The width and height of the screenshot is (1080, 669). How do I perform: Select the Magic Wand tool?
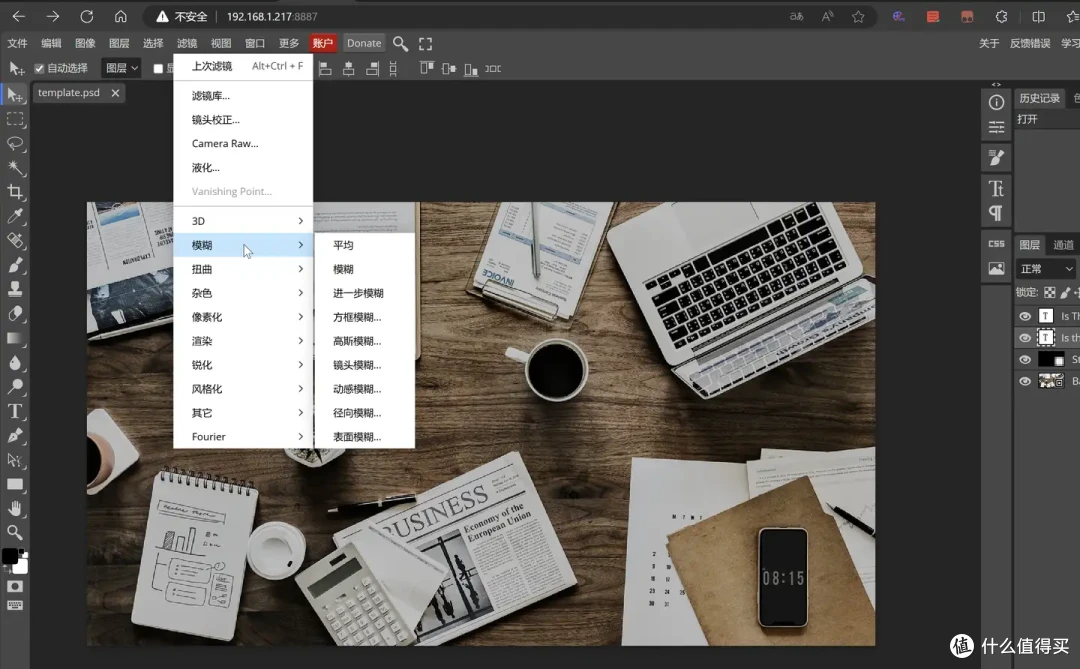(15, 167)
